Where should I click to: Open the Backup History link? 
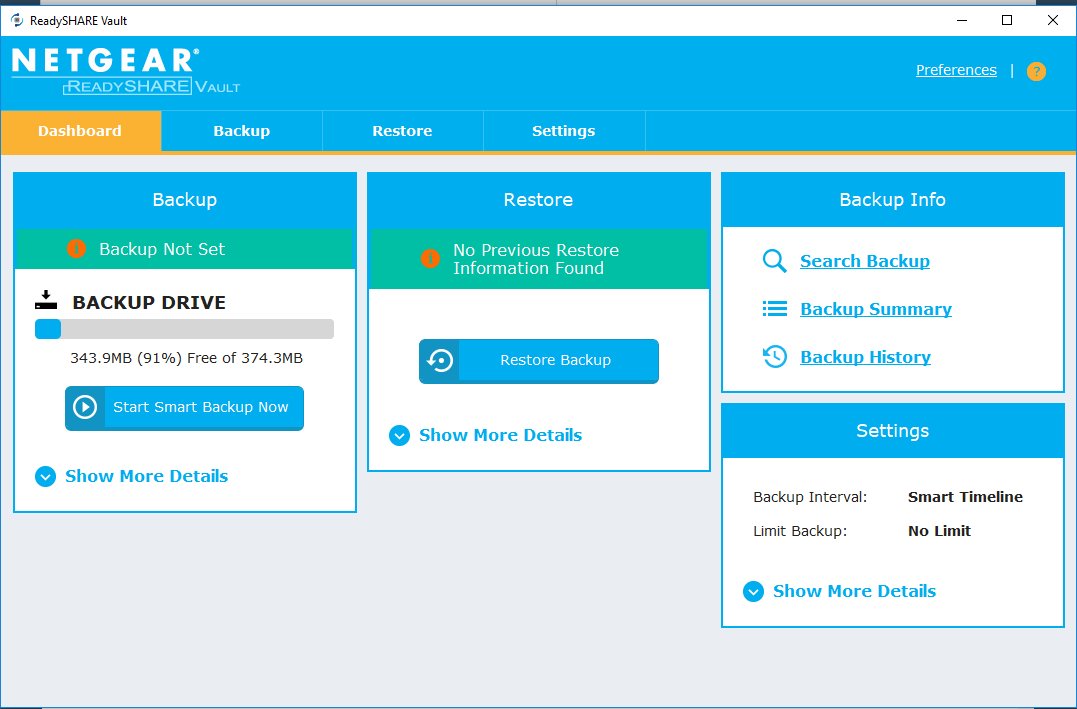click(865, 357)
